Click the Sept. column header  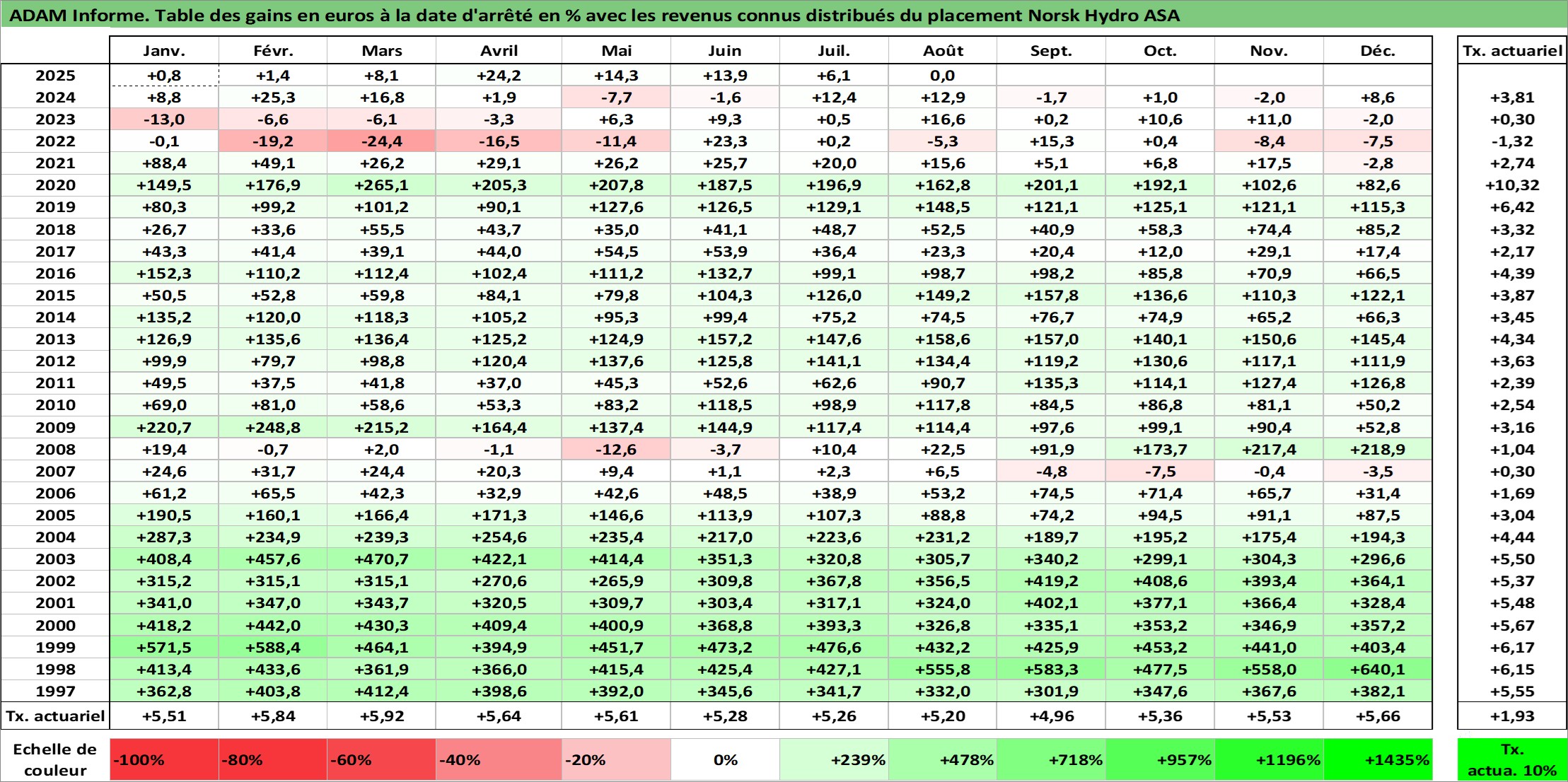[x=1052, y=50]
